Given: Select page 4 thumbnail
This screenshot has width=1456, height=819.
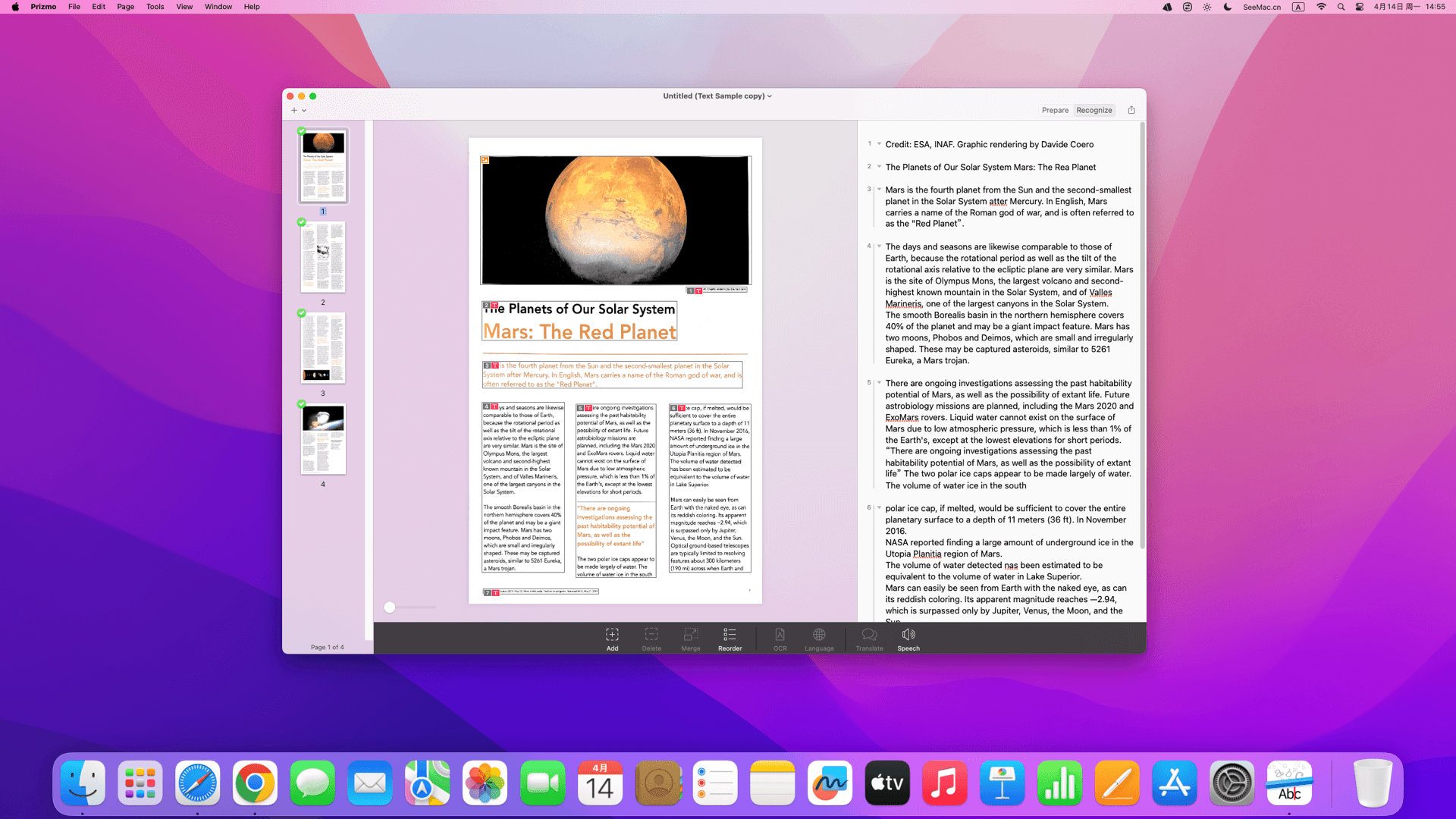Looking at the screenshot, I should [323, 440].
